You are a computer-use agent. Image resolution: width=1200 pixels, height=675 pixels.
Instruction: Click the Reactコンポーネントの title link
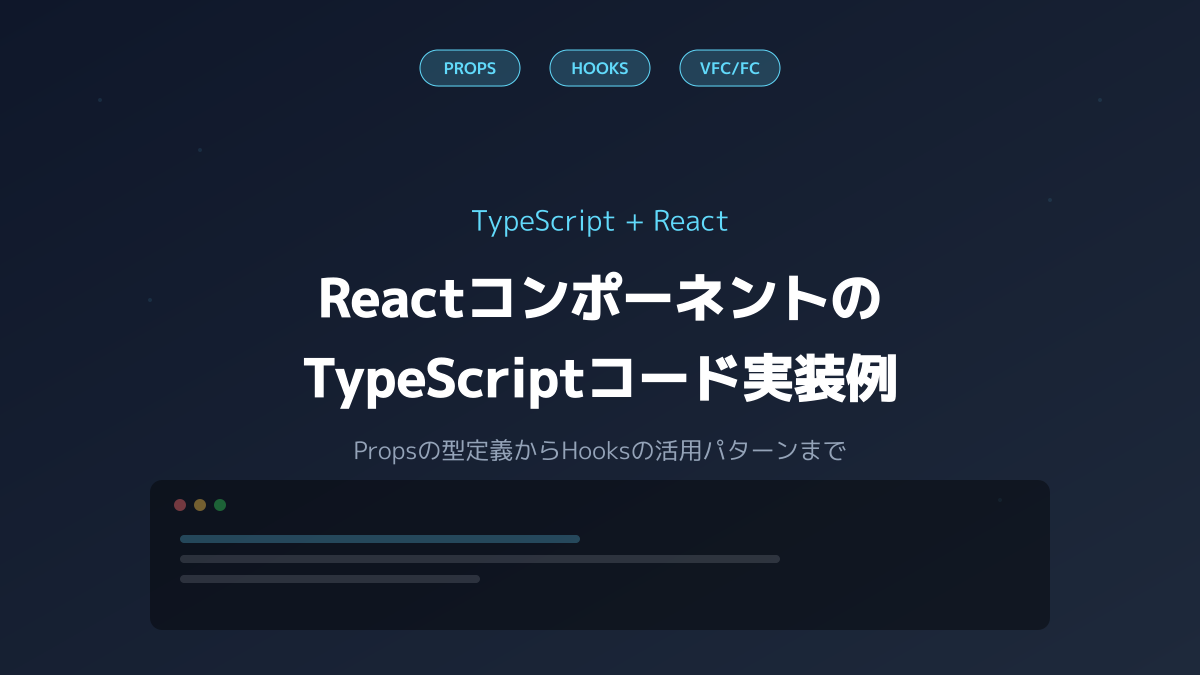(x=600, y=297)
